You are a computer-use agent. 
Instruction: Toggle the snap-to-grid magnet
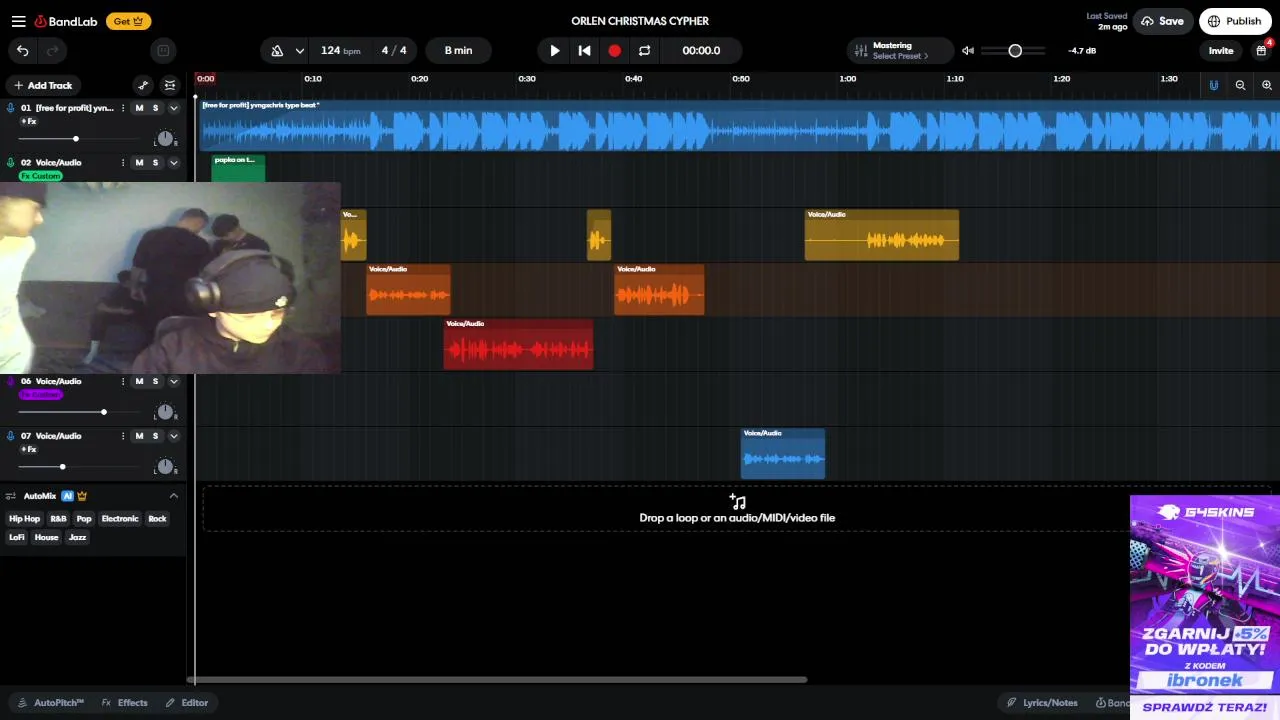coord(1214,85)
